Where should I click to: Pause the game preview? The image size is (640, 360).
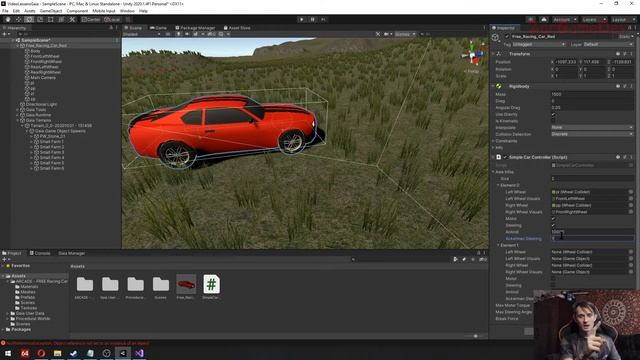313,19
